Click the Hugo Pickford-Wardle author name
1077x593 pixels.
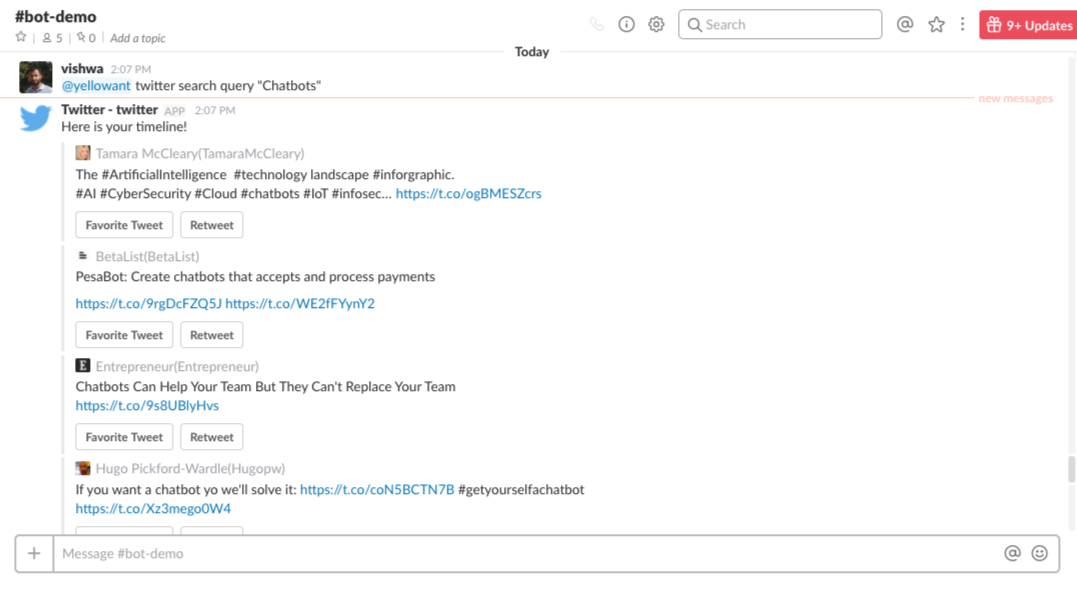[190, 469]
